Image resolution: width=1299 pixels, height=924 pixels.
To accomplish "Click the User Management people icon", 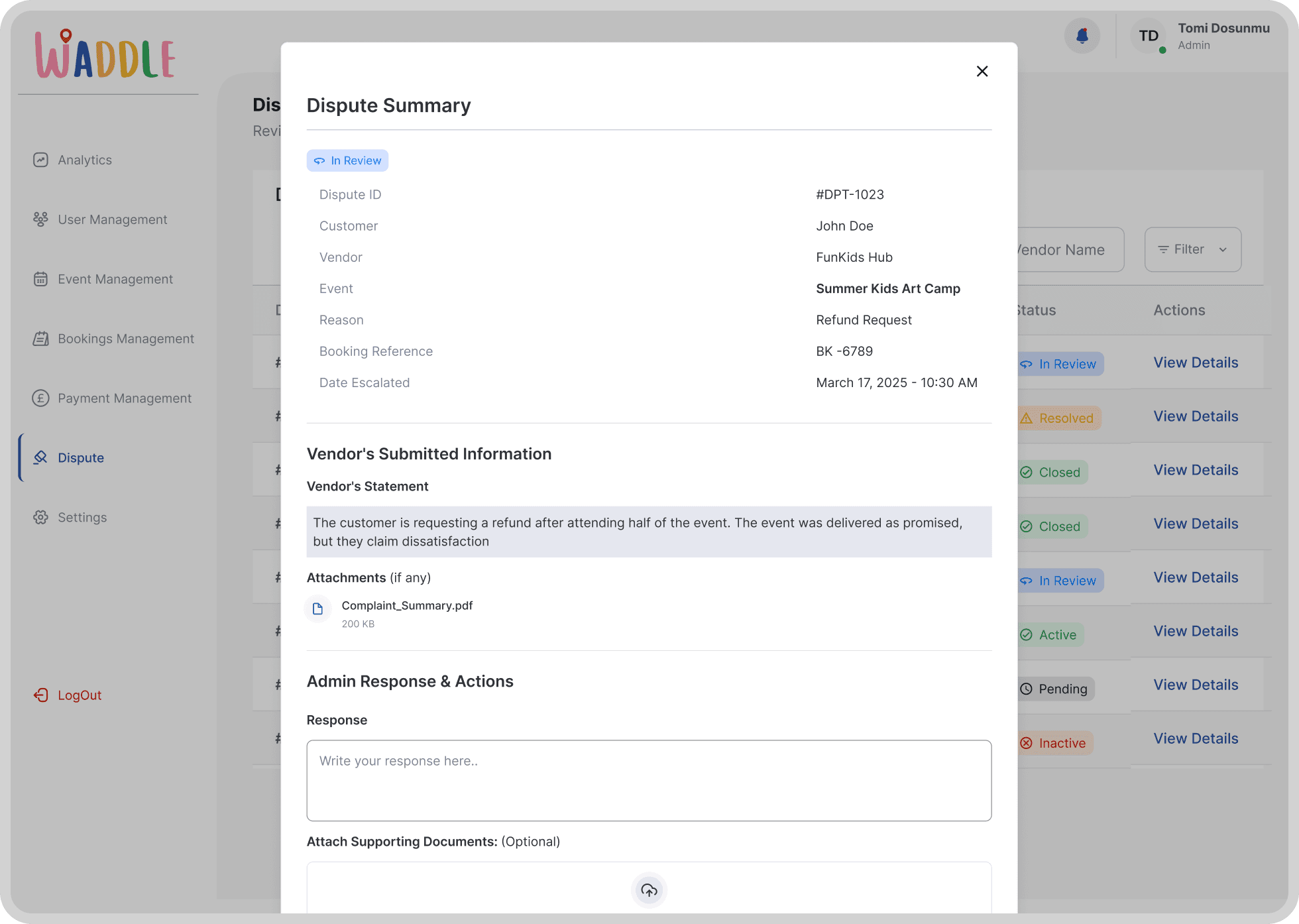I will [40, 219].
